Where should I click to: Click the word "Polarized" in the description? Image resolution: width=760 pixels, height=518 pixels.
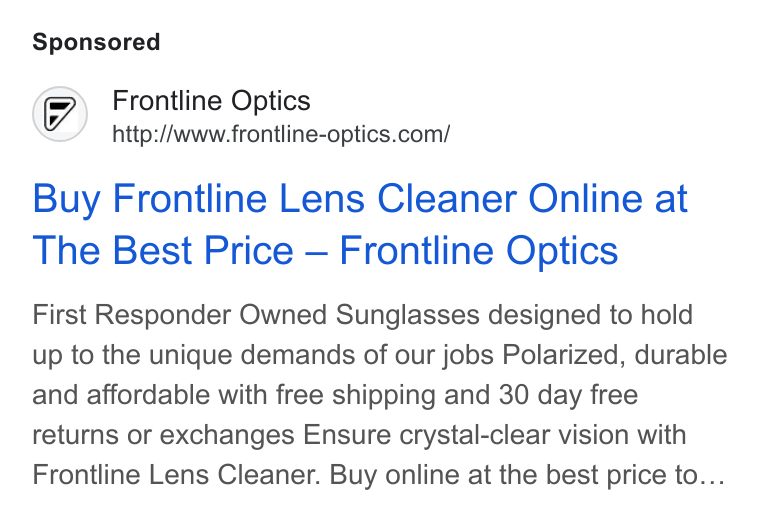pyautogui.click(x=560, y=355)
